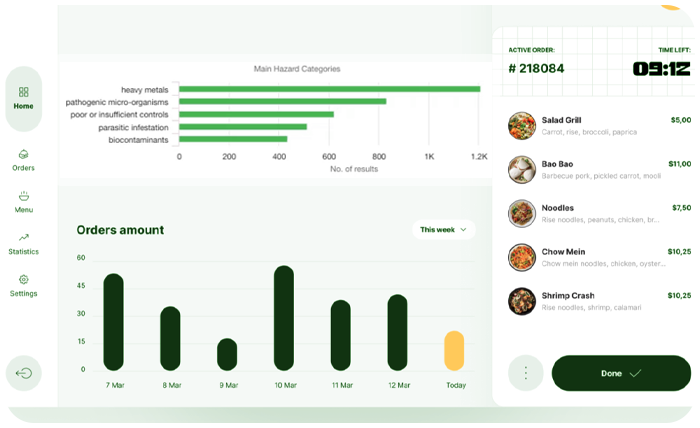Click the 7 Mar orders bar
700x428 pixels.
[114, 322]
